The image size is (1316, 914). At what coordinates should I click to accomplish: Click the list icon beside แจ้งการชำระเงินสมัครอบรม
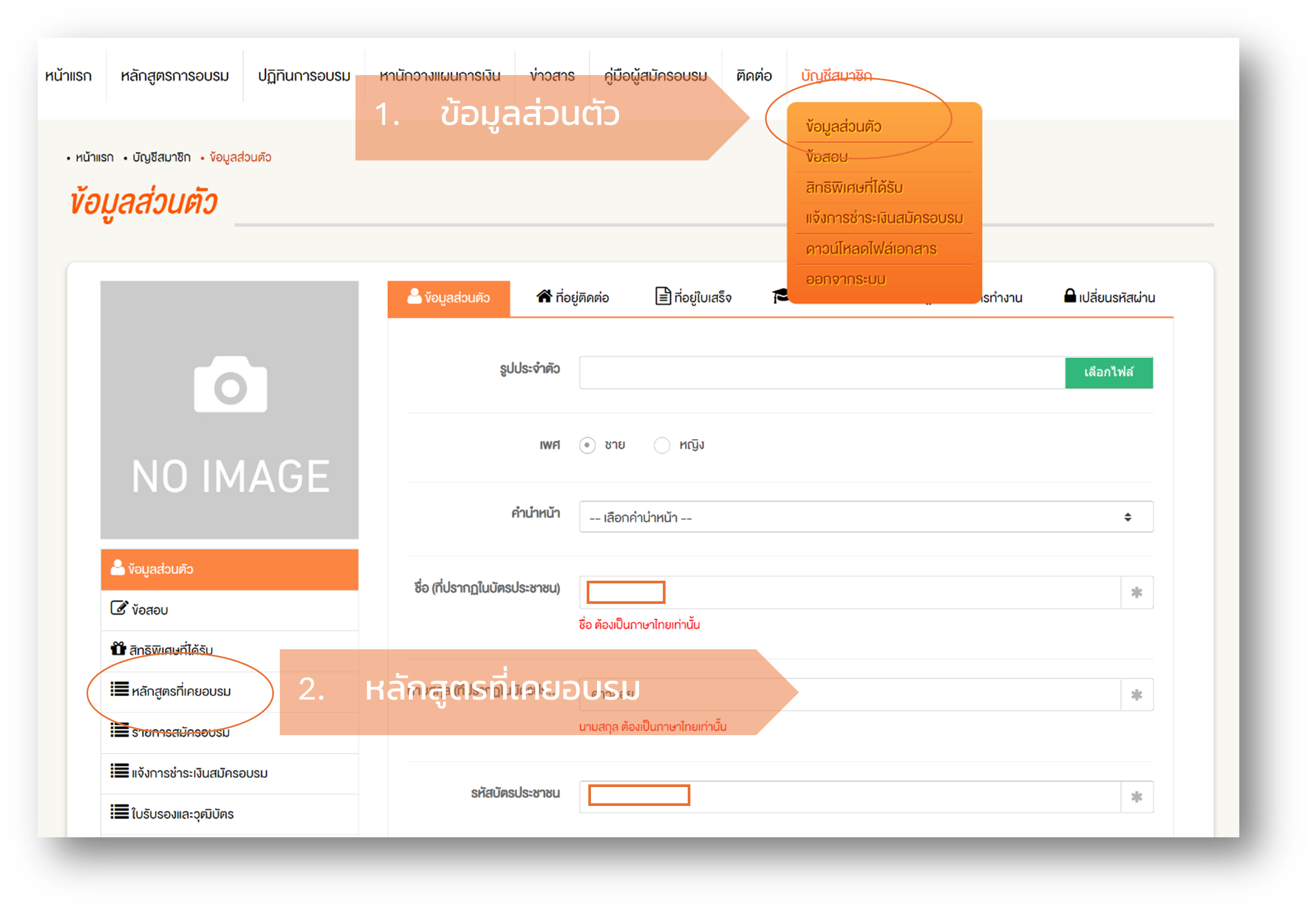(119, 771)
